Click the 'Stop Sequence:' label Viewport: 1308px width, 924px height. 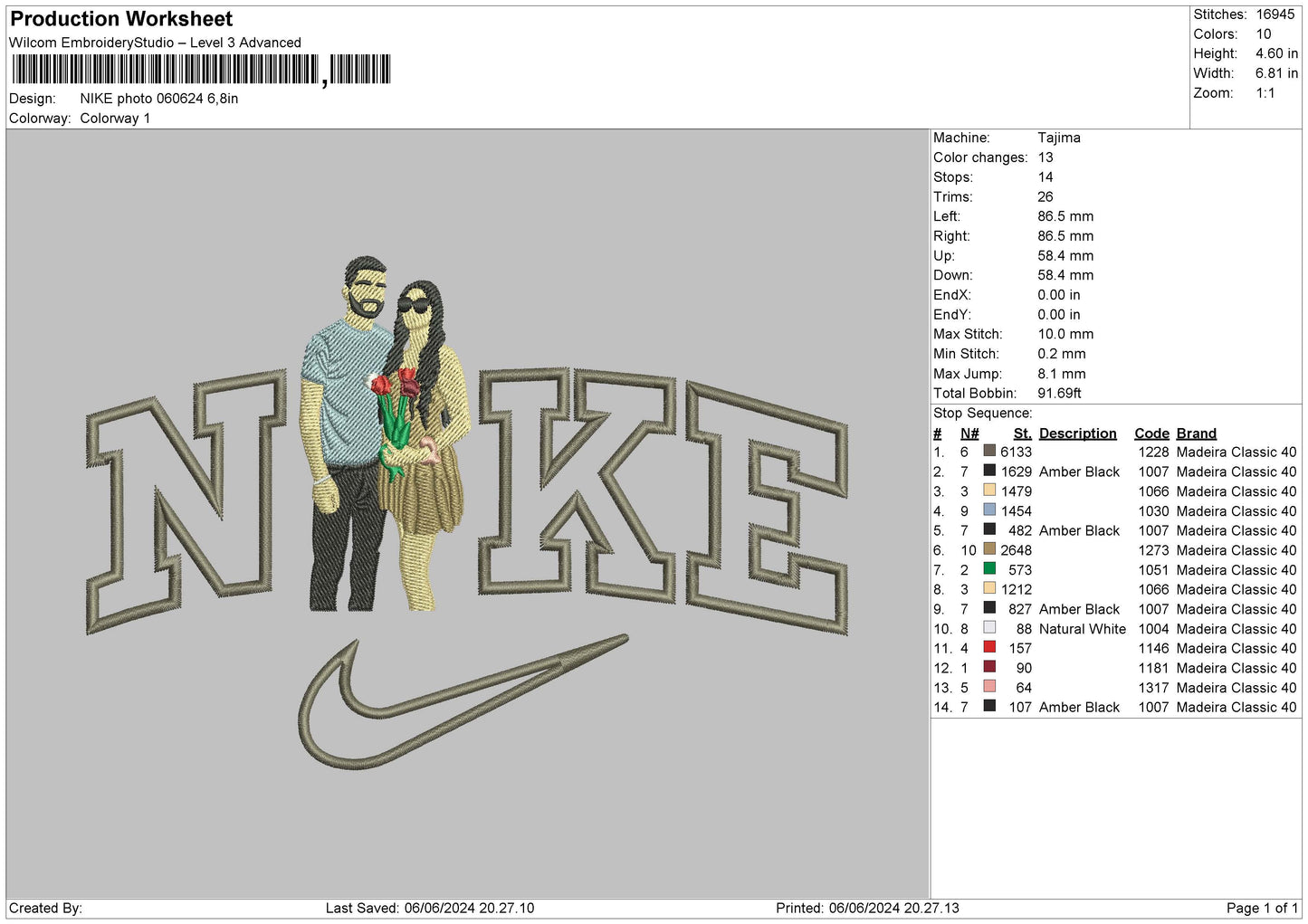[982, 413]
